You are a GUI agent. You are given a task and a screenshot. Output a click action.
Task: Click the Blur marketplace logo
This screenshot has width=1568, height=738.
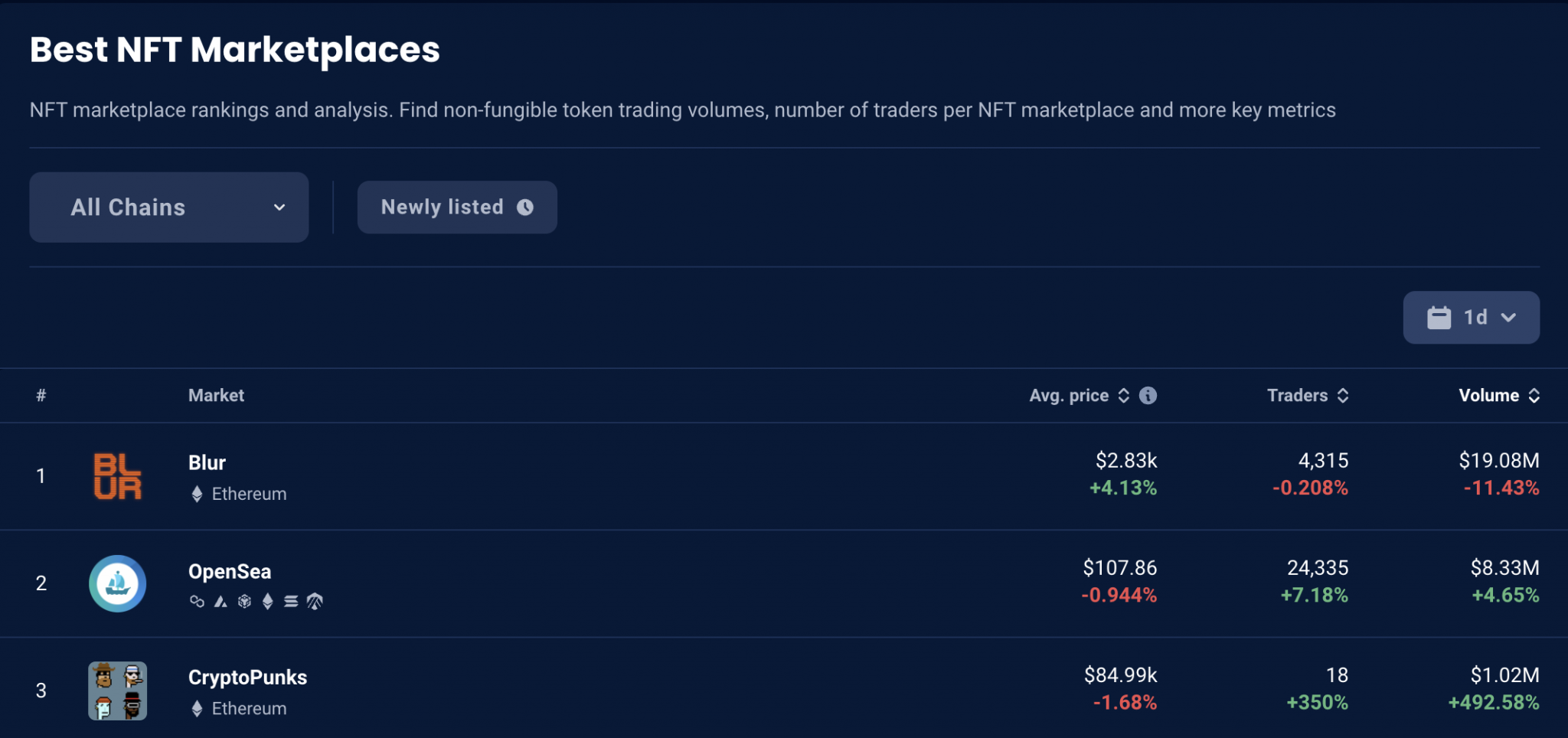[x=117, y=476]
